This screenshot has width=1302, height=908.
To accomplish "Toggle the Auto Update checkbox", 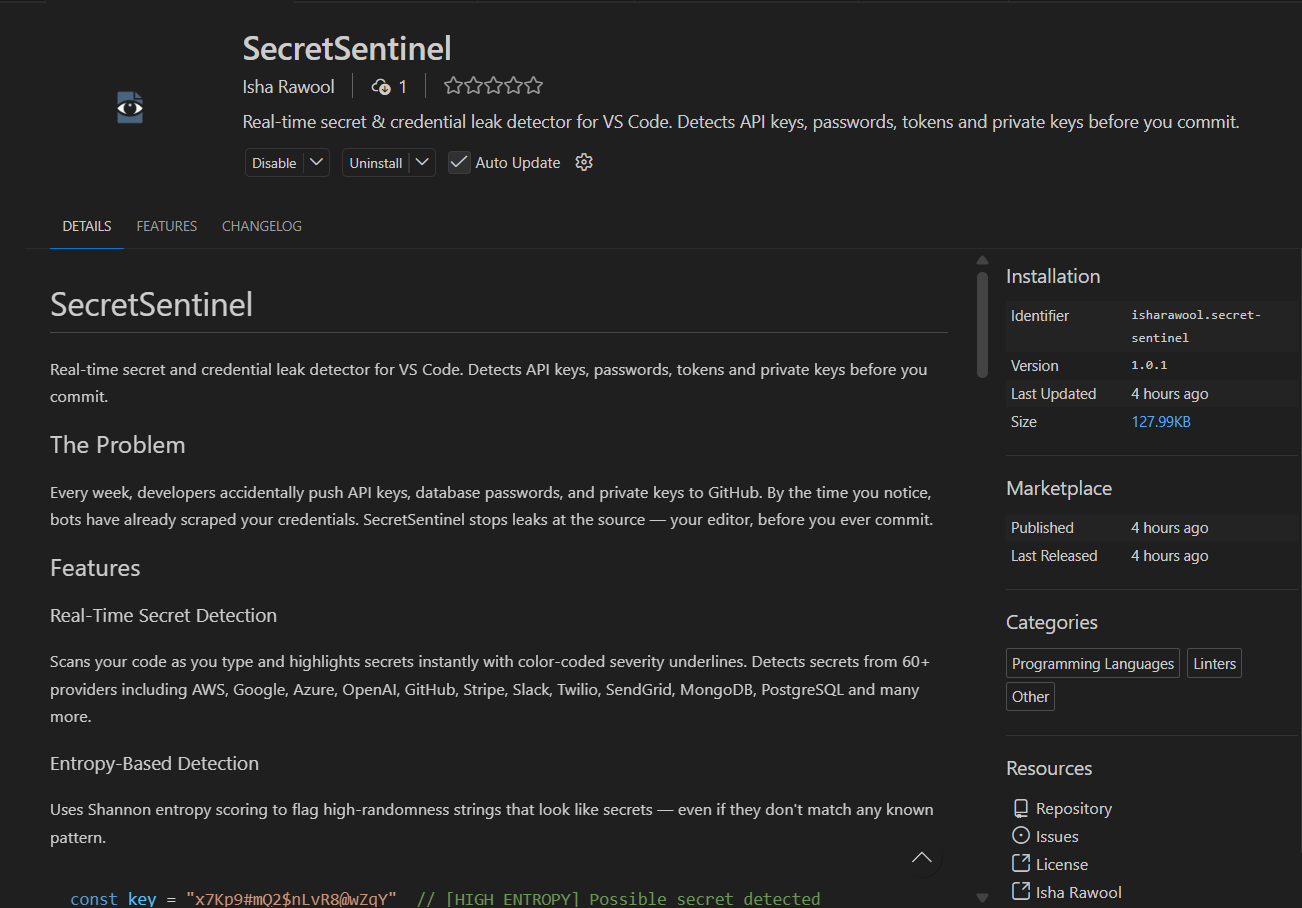I will [459, 162].
